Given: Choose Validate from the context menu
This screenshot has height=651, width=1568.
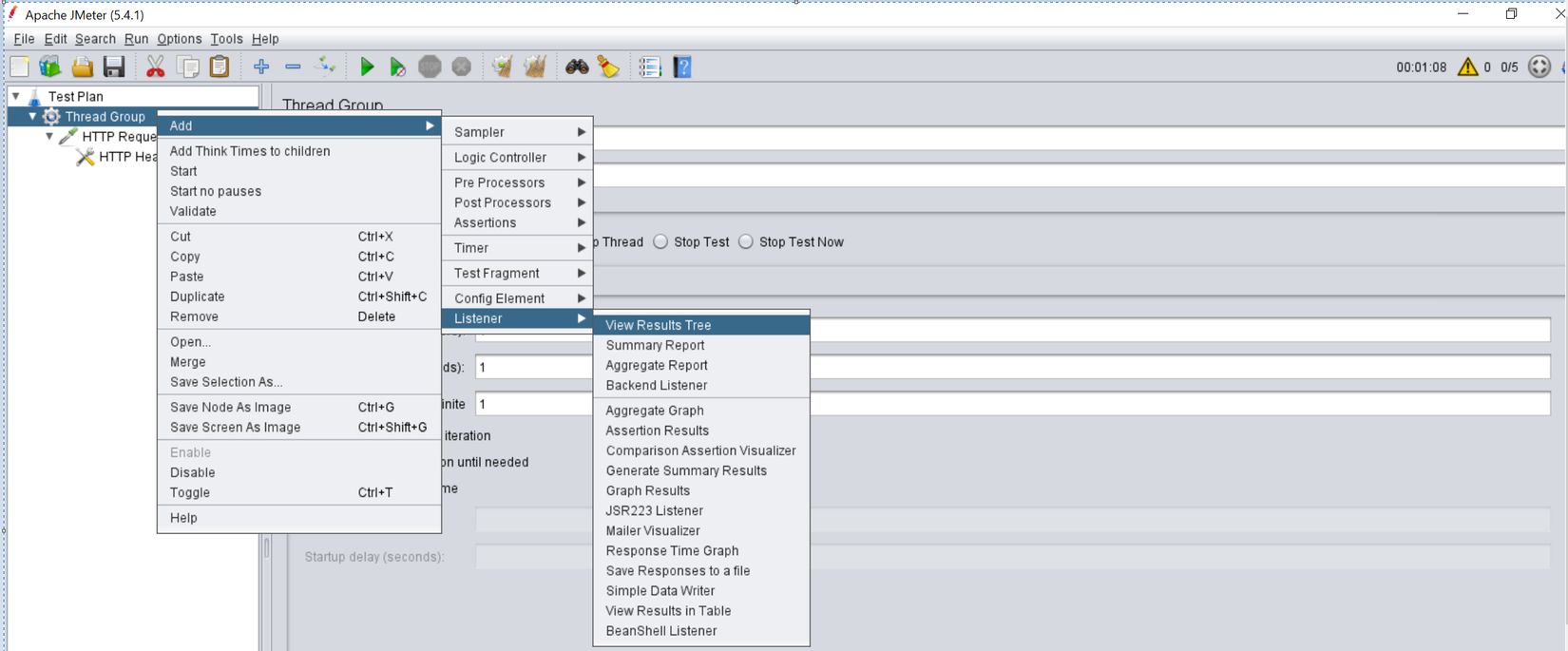Looking at the screenshot, I should [298, 211].
